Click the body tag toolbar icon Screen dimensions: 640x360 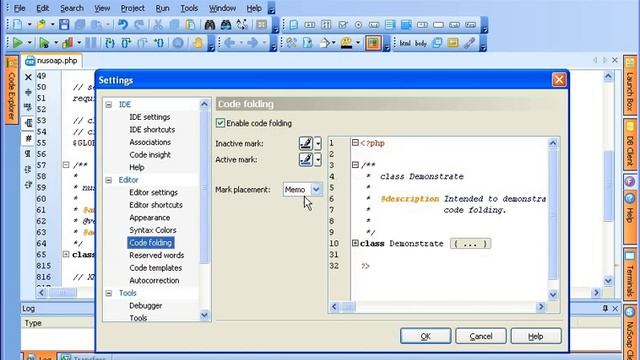pos(421,43)
